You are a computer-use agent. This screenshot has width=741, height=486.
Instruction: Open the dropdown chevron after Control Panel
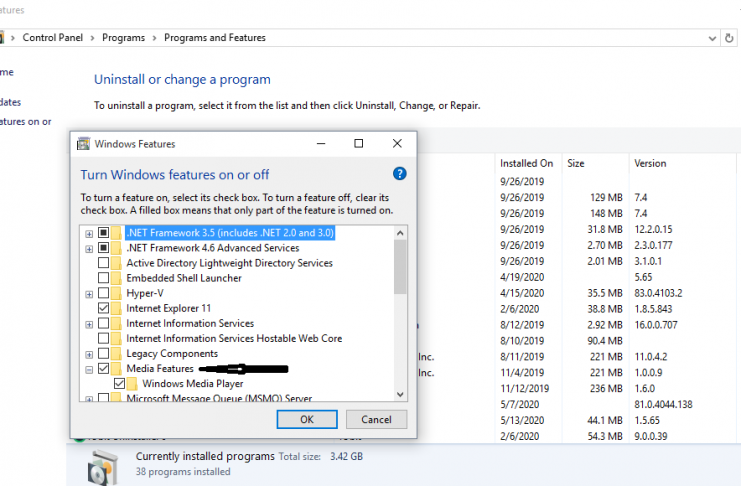pos(92,38)
